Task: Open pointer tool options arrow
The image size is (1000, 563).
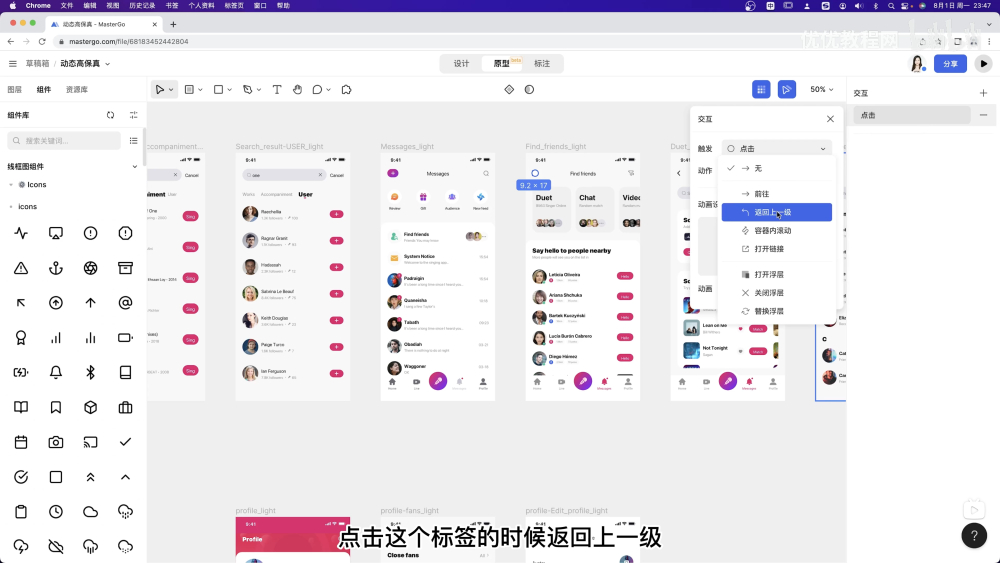Action: point(171,90)
